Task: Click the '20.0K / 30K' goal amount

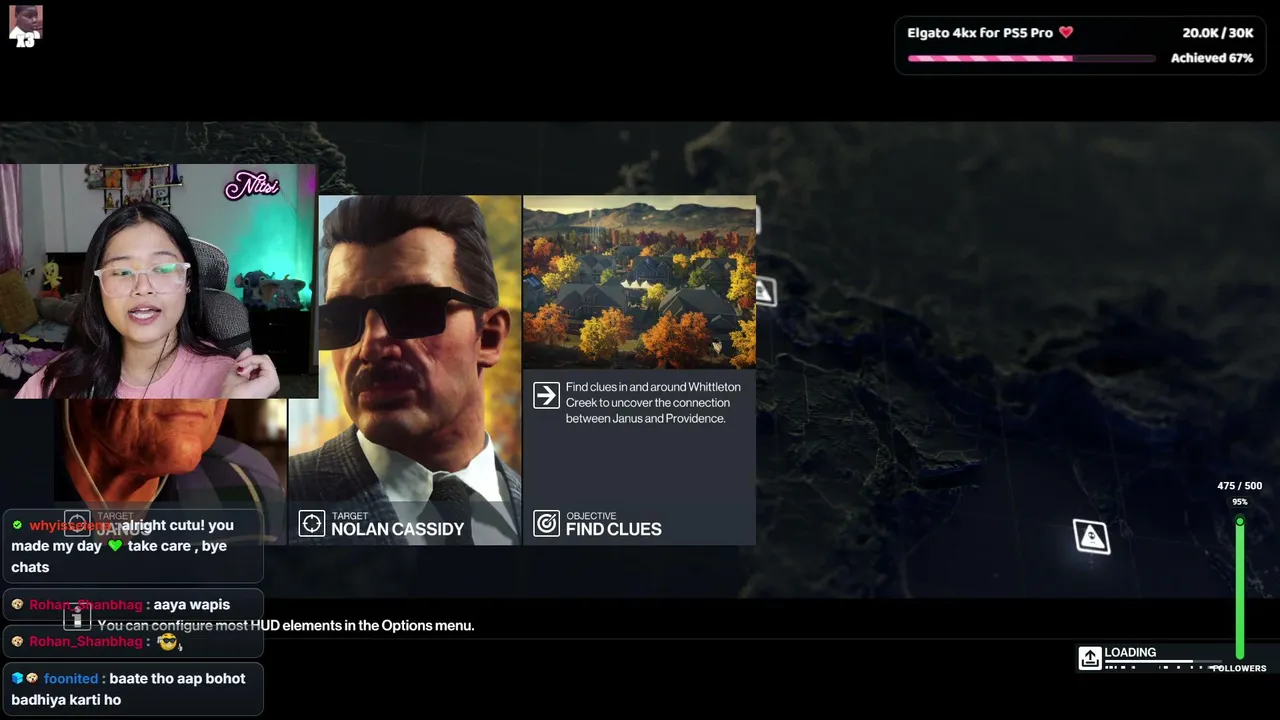Action: coord(1218,33)
